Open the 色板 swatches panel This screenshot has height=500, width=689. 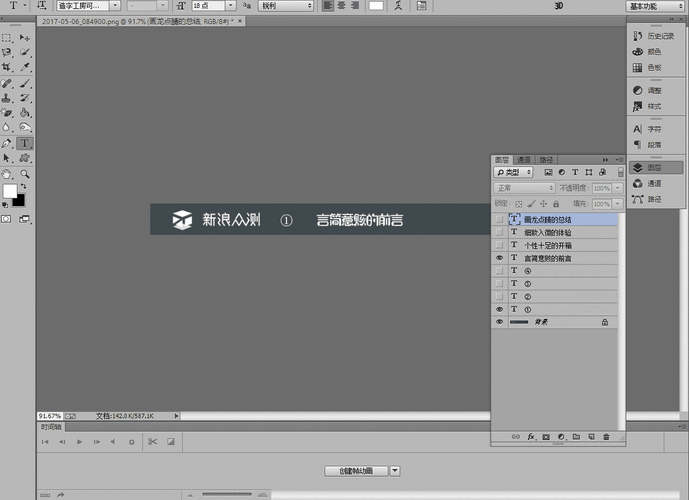point(656,68)
